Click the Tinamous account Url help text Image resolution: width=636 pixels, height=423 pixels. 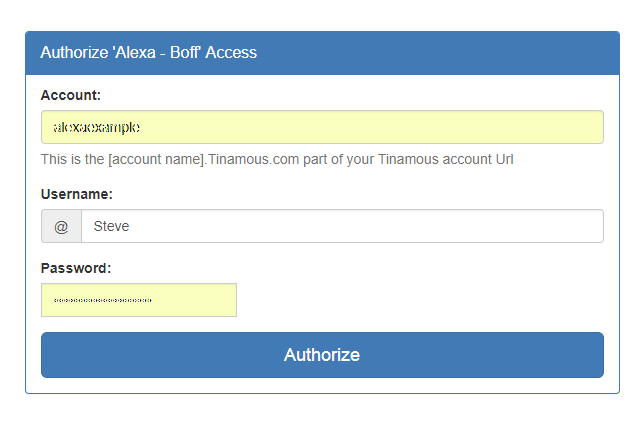(277, 159)
